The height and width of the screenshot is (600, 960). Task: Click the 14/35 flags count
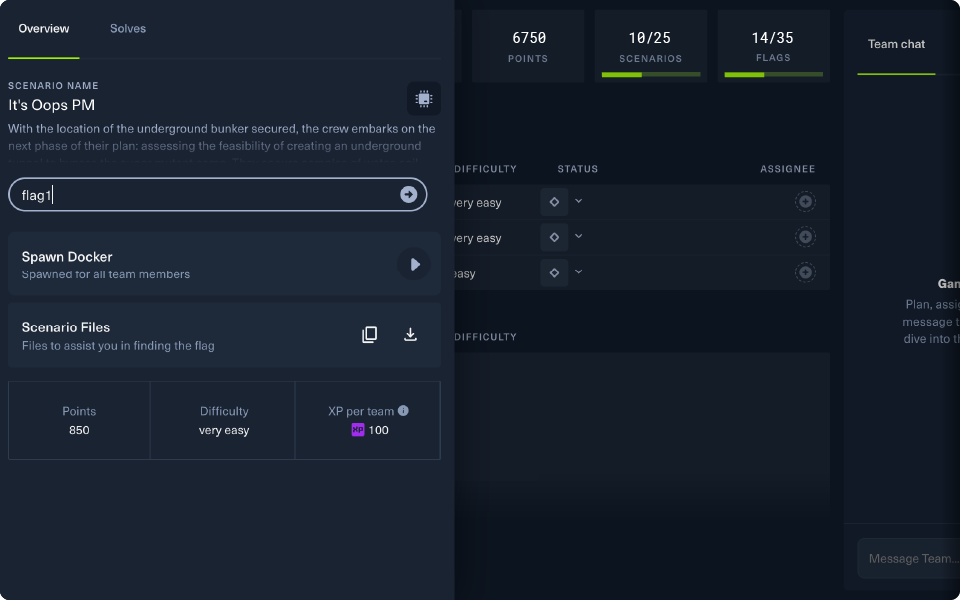click(773, 38)
